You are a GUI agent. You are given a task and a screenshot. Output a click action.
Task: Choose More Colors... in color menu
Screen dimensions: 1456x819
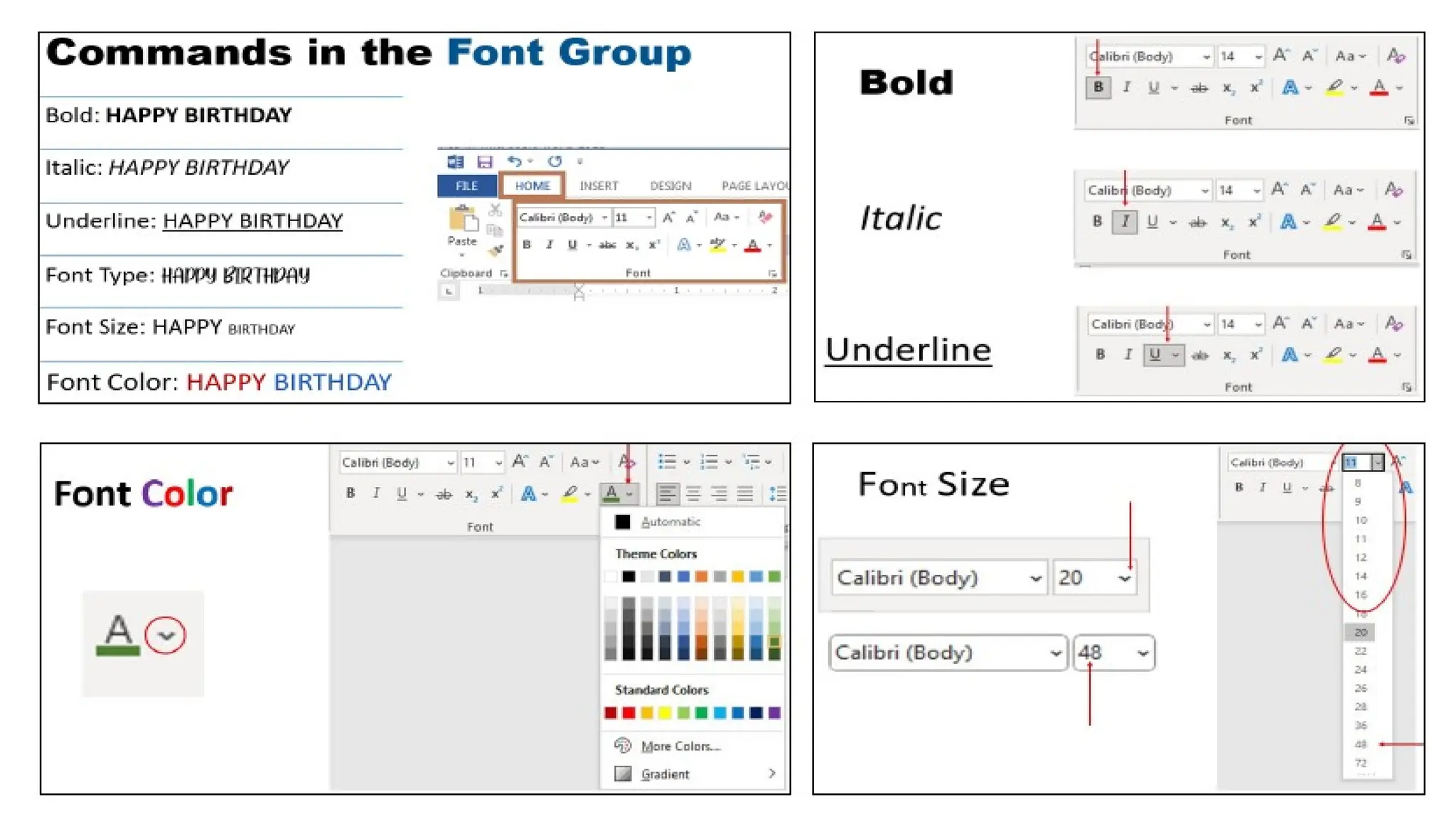(x=680, y=746)
